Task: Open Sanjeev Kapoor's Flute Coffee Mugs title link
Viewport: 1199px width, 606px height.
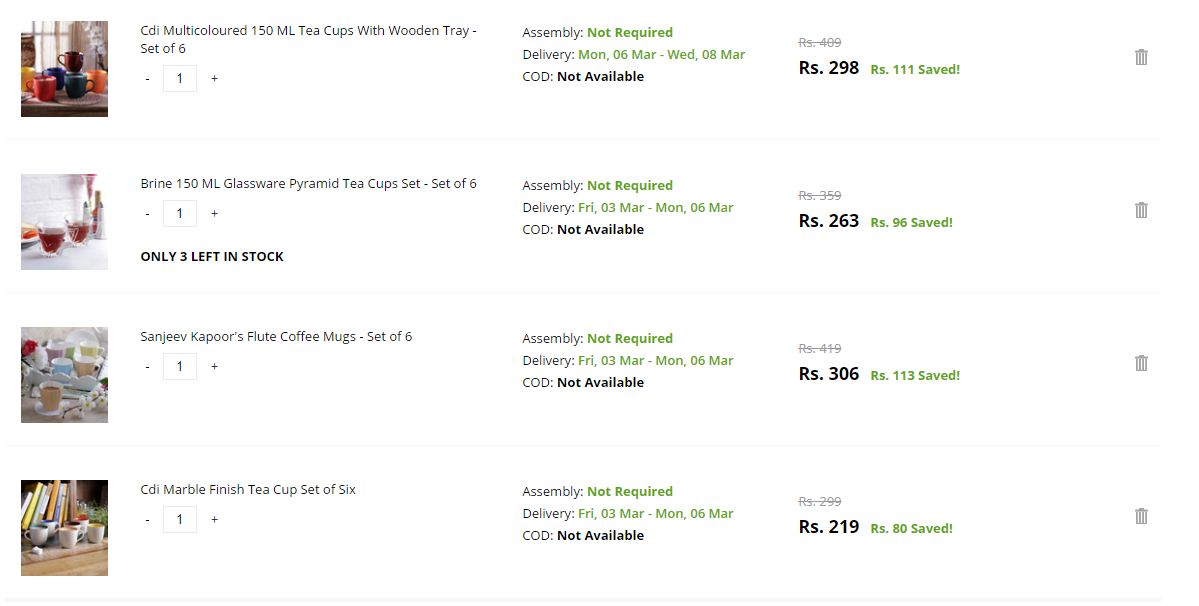Action: [276, 337]
